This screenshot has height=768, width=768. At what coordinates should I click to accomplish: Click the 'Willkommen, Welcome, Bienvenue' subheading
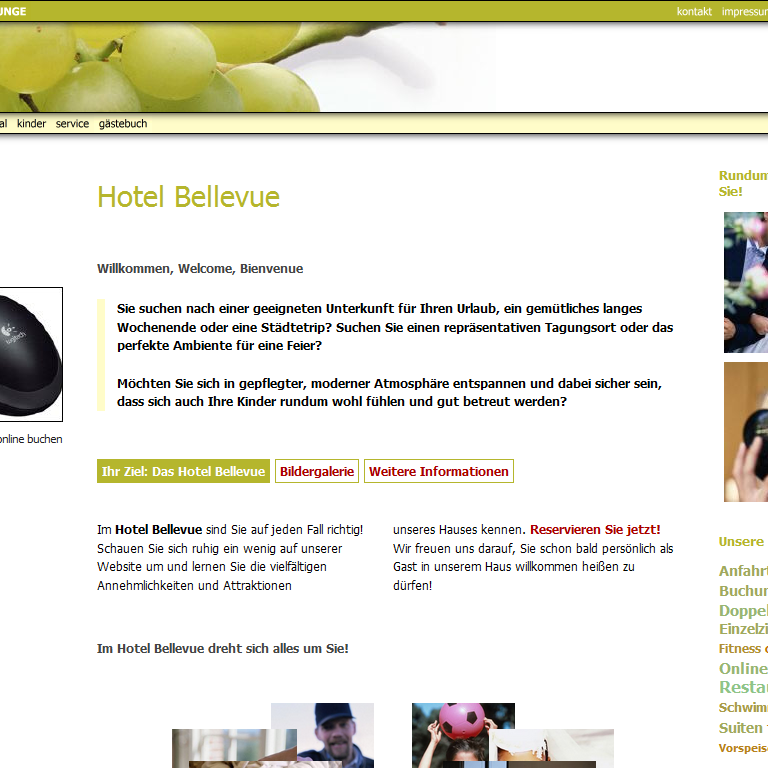pyautogui.click(x=200, y=268)
